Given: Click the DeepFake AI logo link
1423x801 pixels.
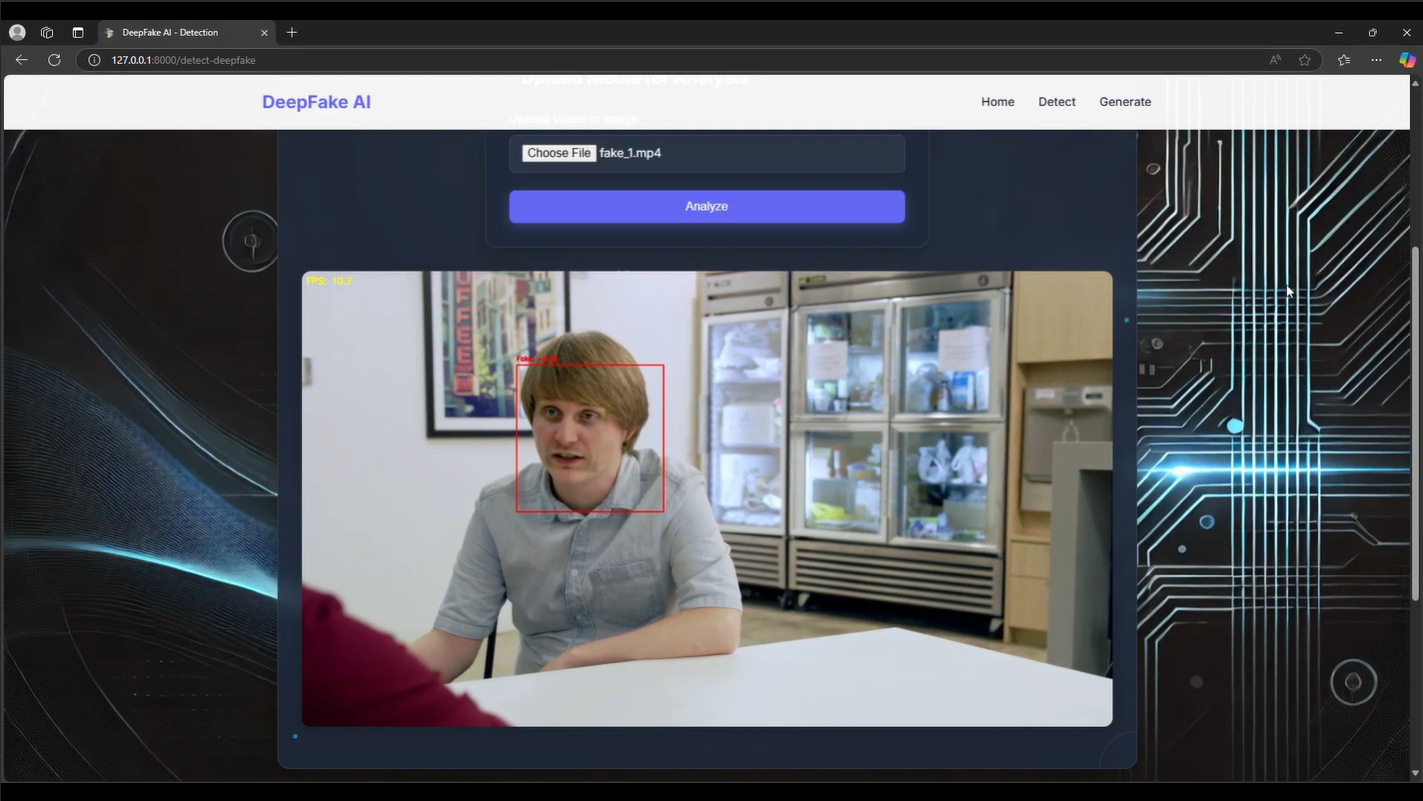Looking at the screenshot, I should (x=316, y=102).
